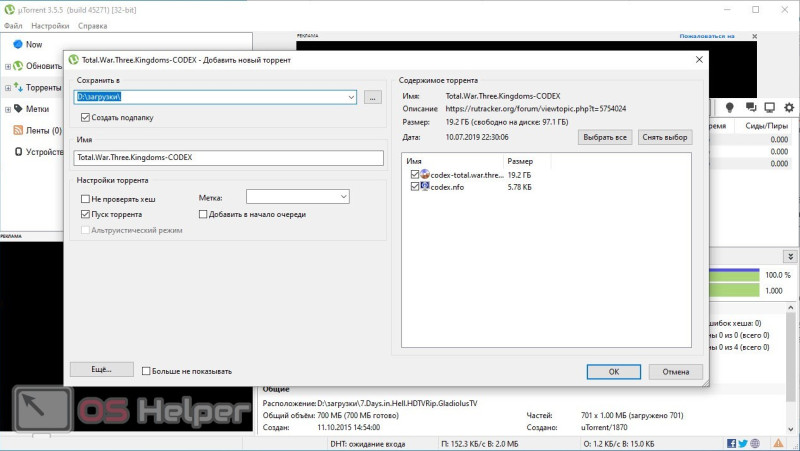Click the codex-total.war disc image file icon
800x451 pixels.
424,174
